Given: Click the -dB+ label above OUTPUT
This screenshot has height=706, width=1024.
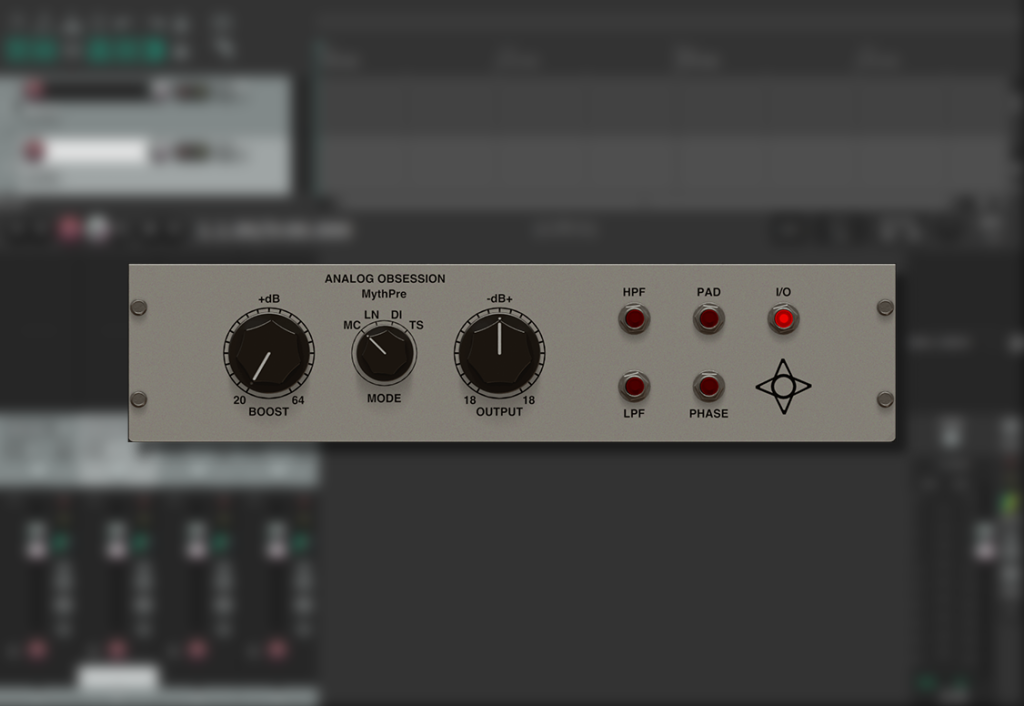Looking at the screenshot, I should pyautogui.click(x=500, y=298).
